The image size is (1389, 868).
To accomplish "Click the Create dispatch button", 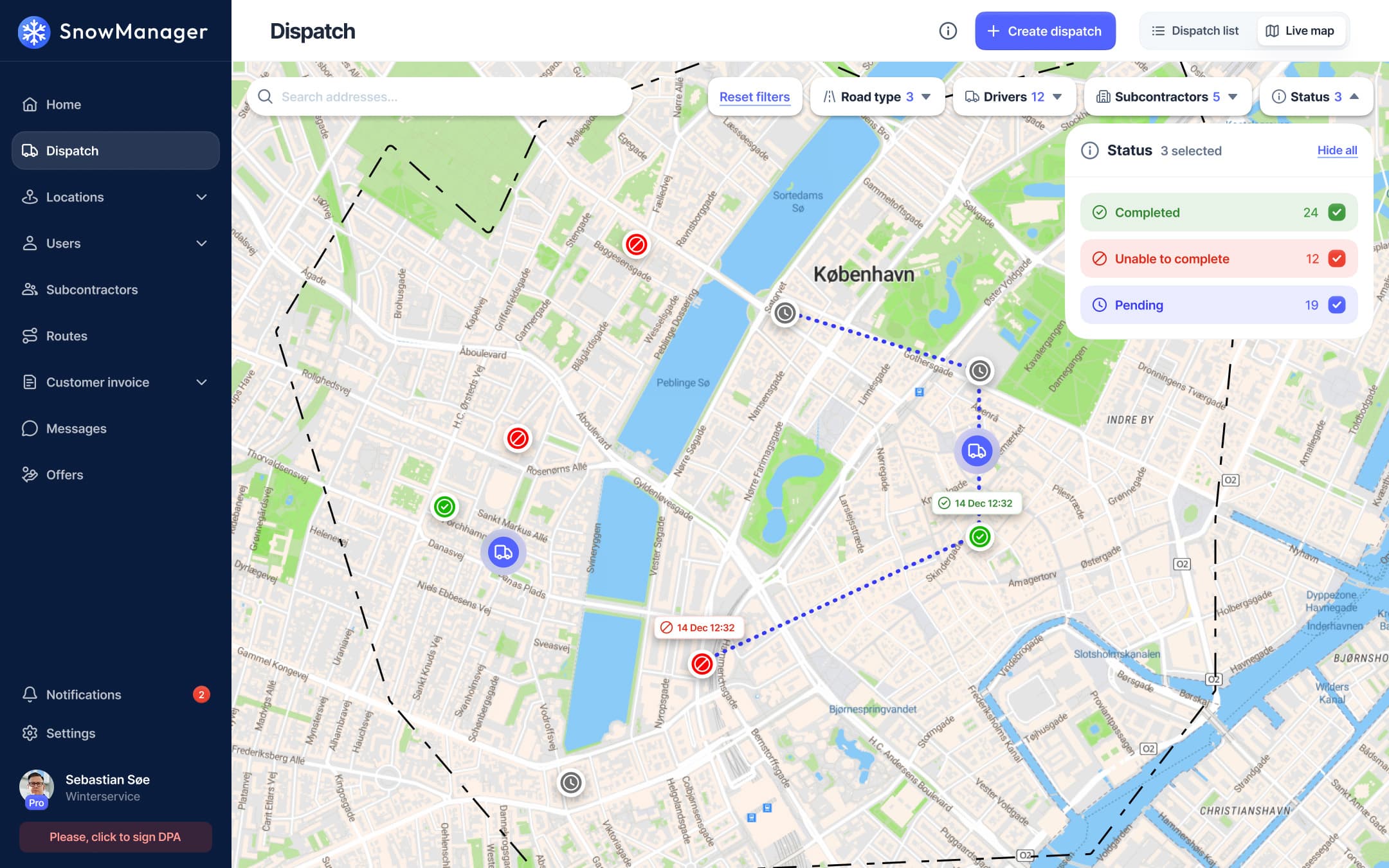I will [x=1045, y=31].
